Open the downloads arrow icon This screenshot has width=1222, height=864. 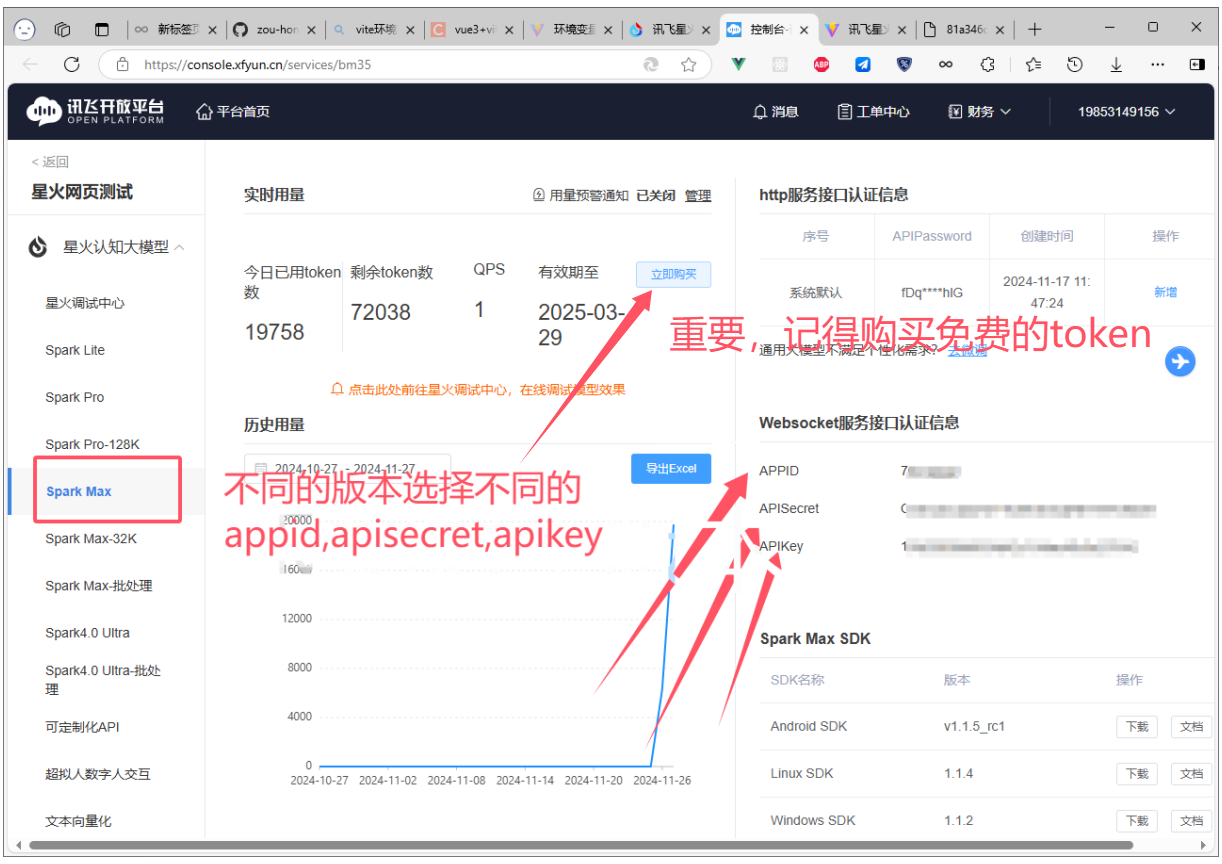pyautogui.click(x=1116, y=64)
